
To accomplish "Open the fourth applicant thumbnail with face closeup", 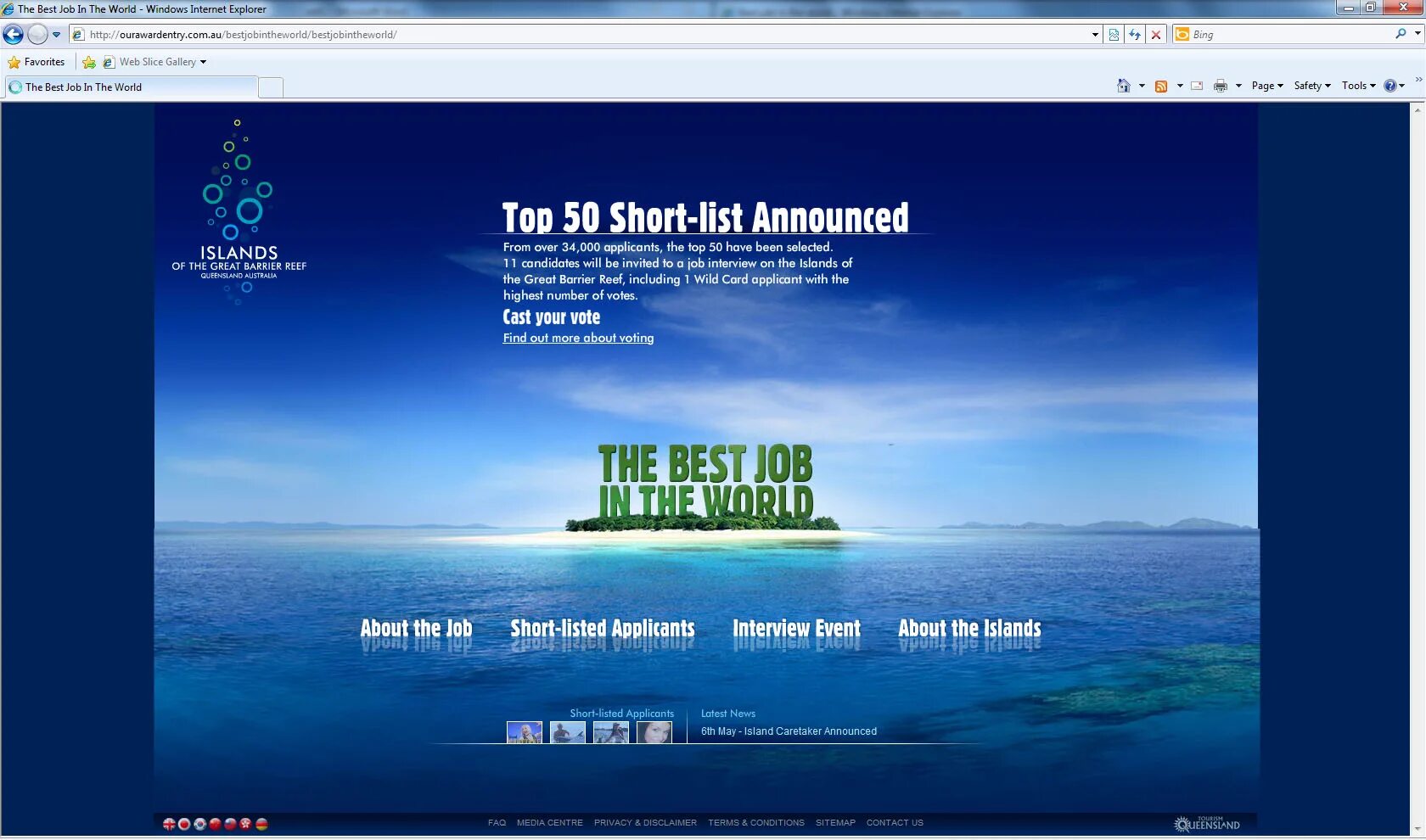I will pos(654,732).
